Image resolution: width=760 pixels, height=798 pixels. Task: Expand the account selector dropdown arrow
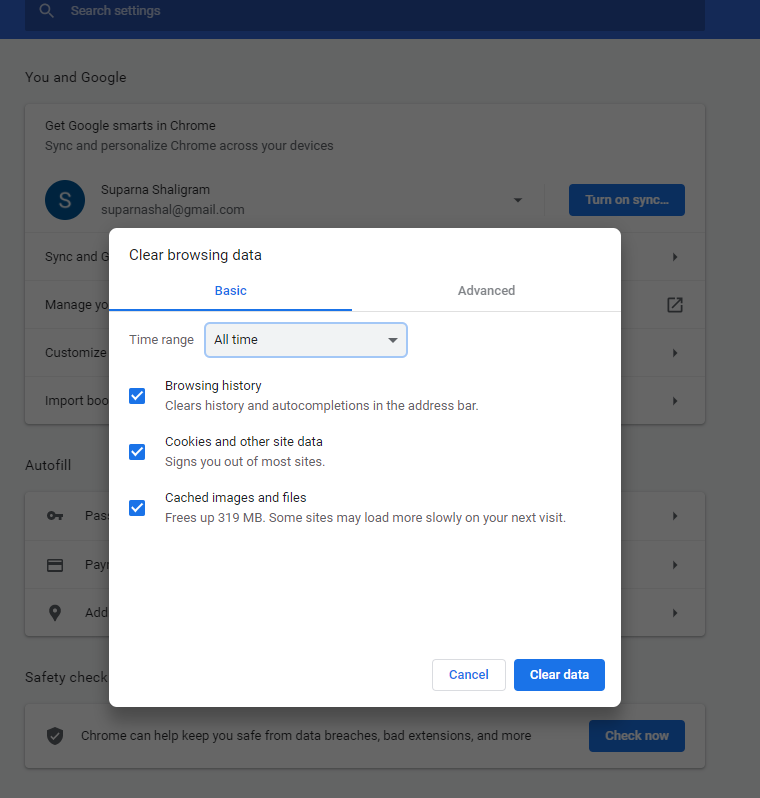point(518,200)
